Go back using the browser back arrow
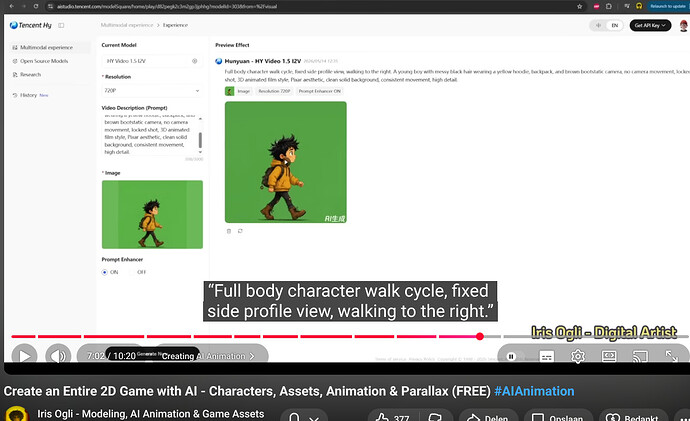690x421 pixels. 12,6
